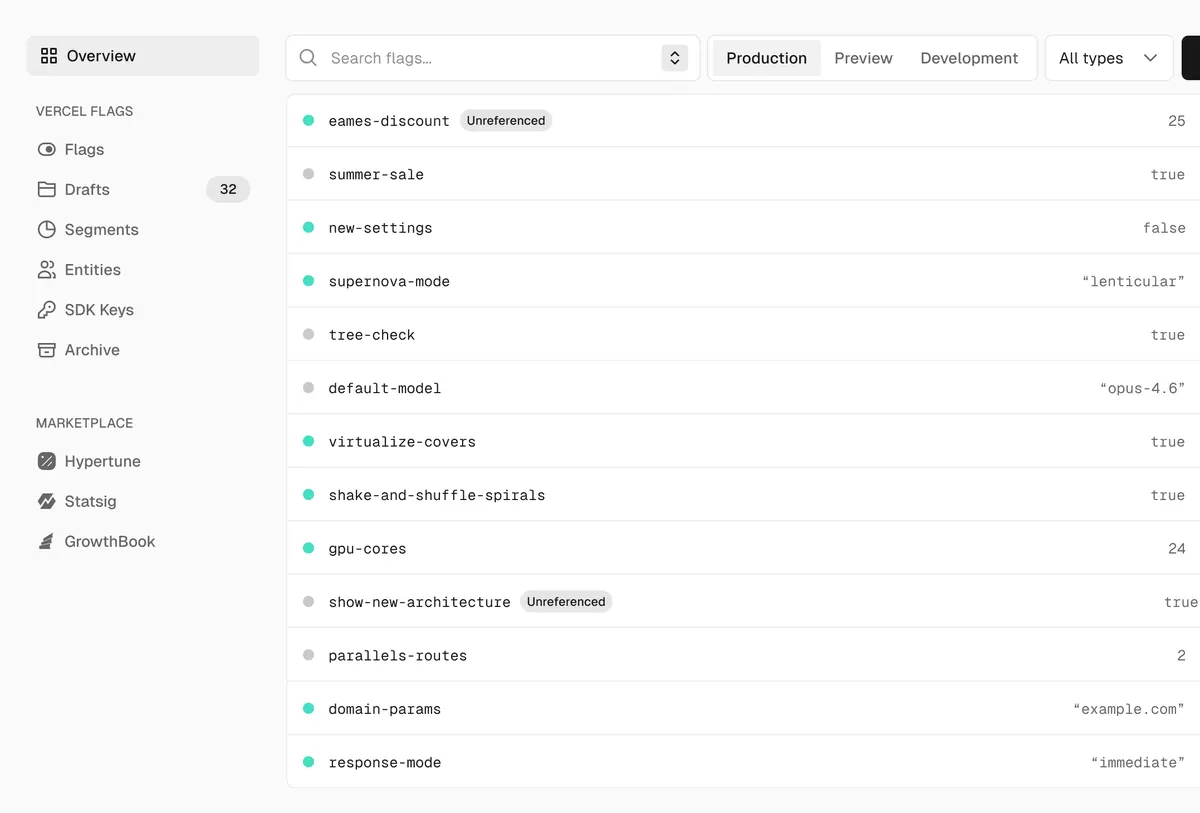Click the gray status dot for default-model

coord(308,388)
